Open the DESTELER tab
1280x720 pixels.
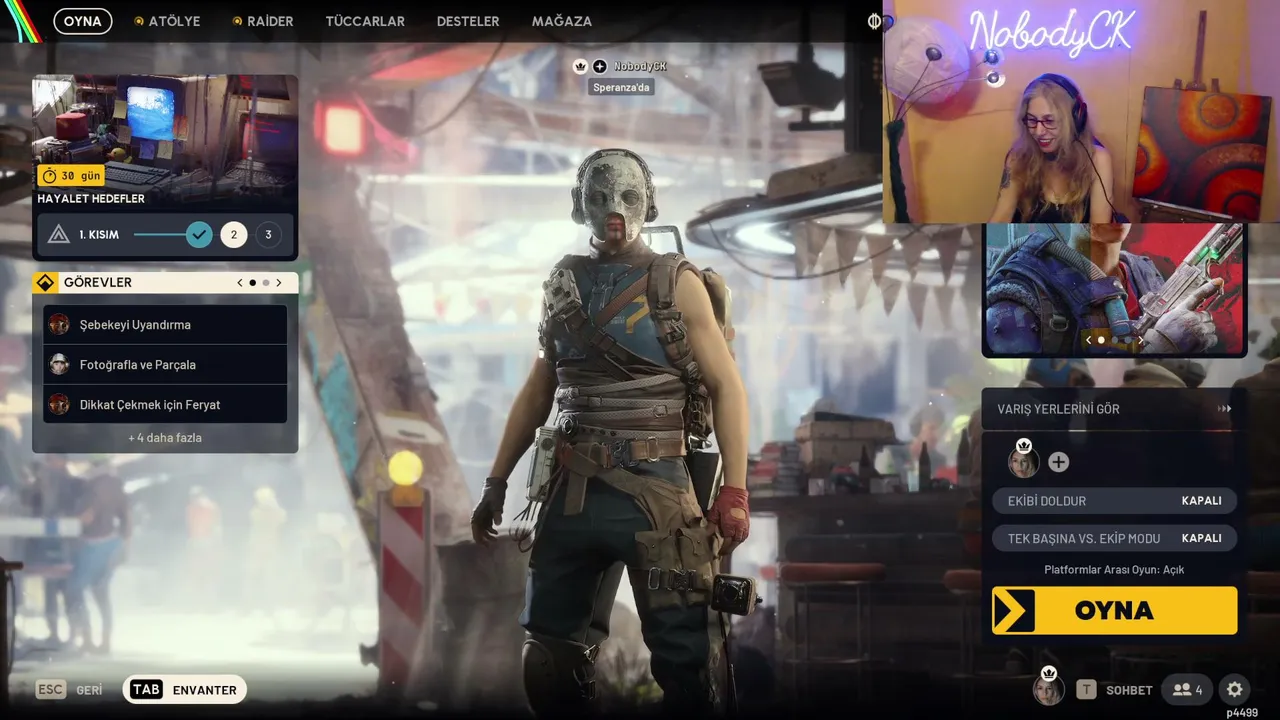click(468, 21)
